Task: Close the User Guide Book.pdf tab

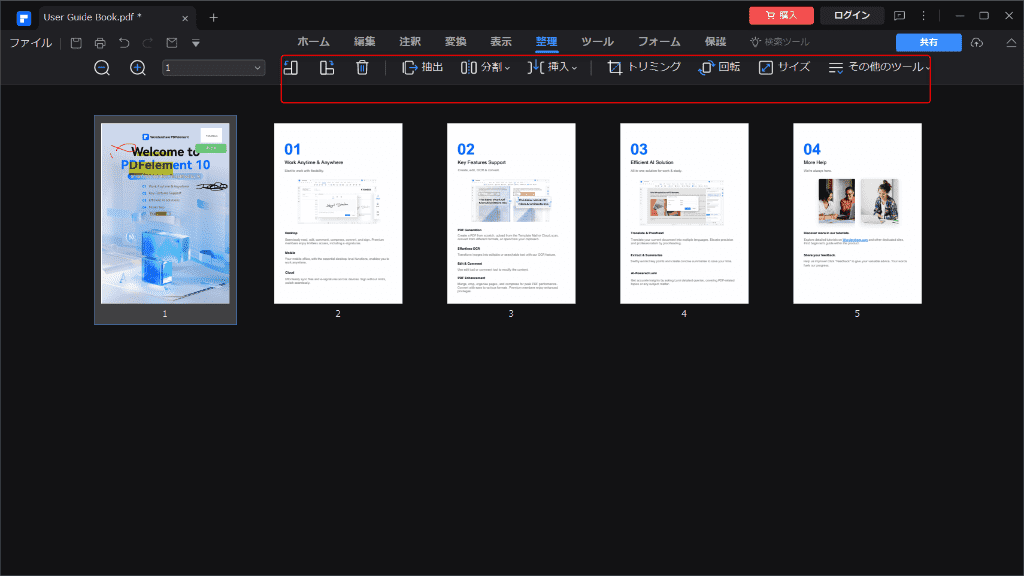Action: [x=185, y=18]
